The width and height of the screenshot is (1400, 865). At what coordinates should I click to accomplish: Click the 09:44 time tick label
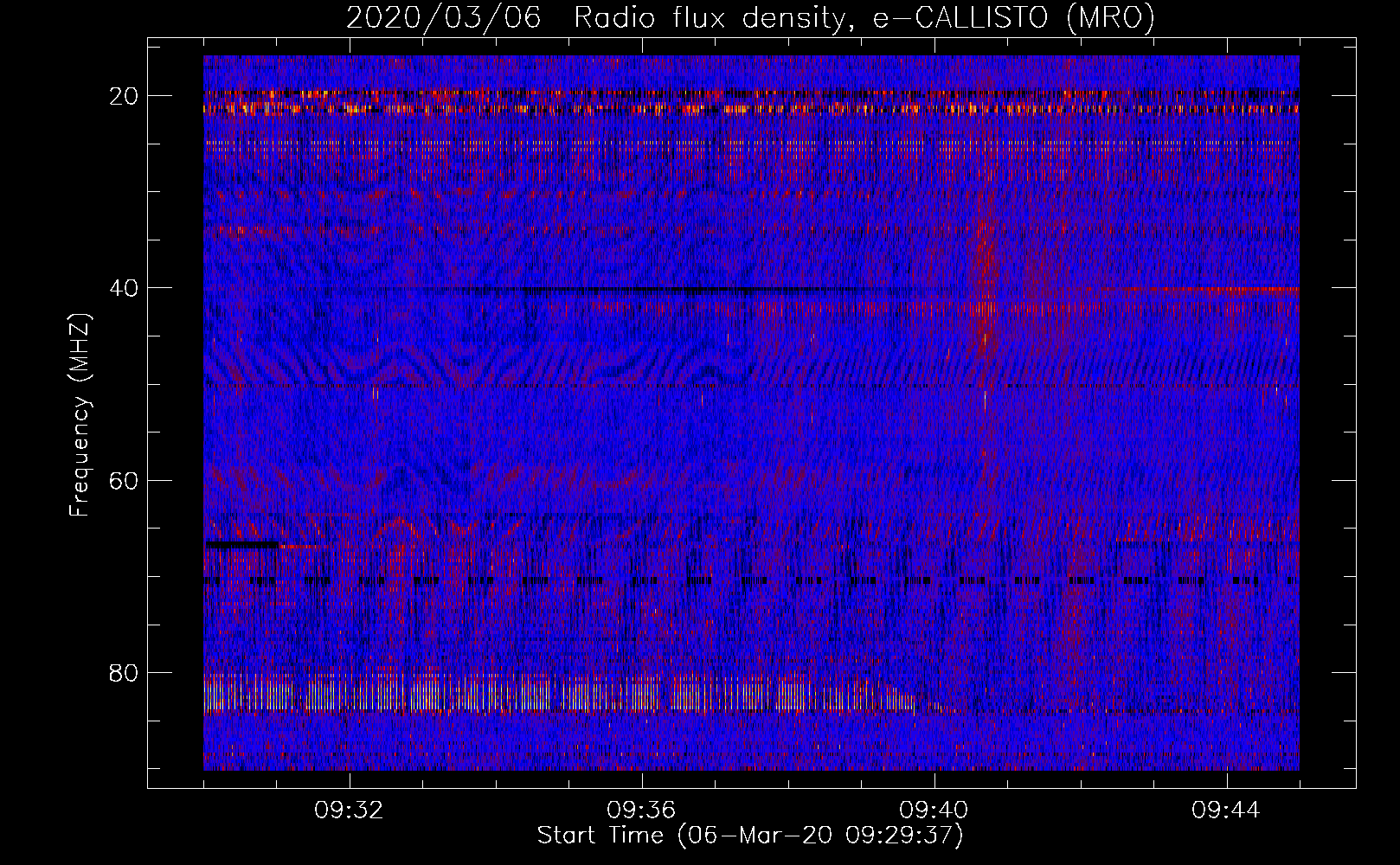1226,811
